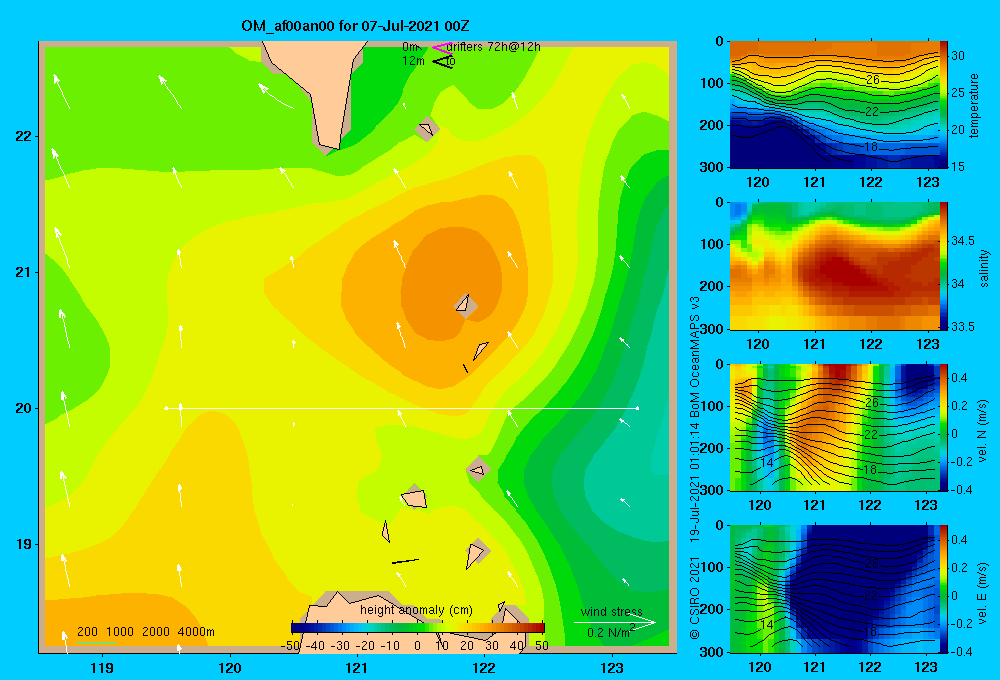Click longitude label '119' on main map

point(102,668)
